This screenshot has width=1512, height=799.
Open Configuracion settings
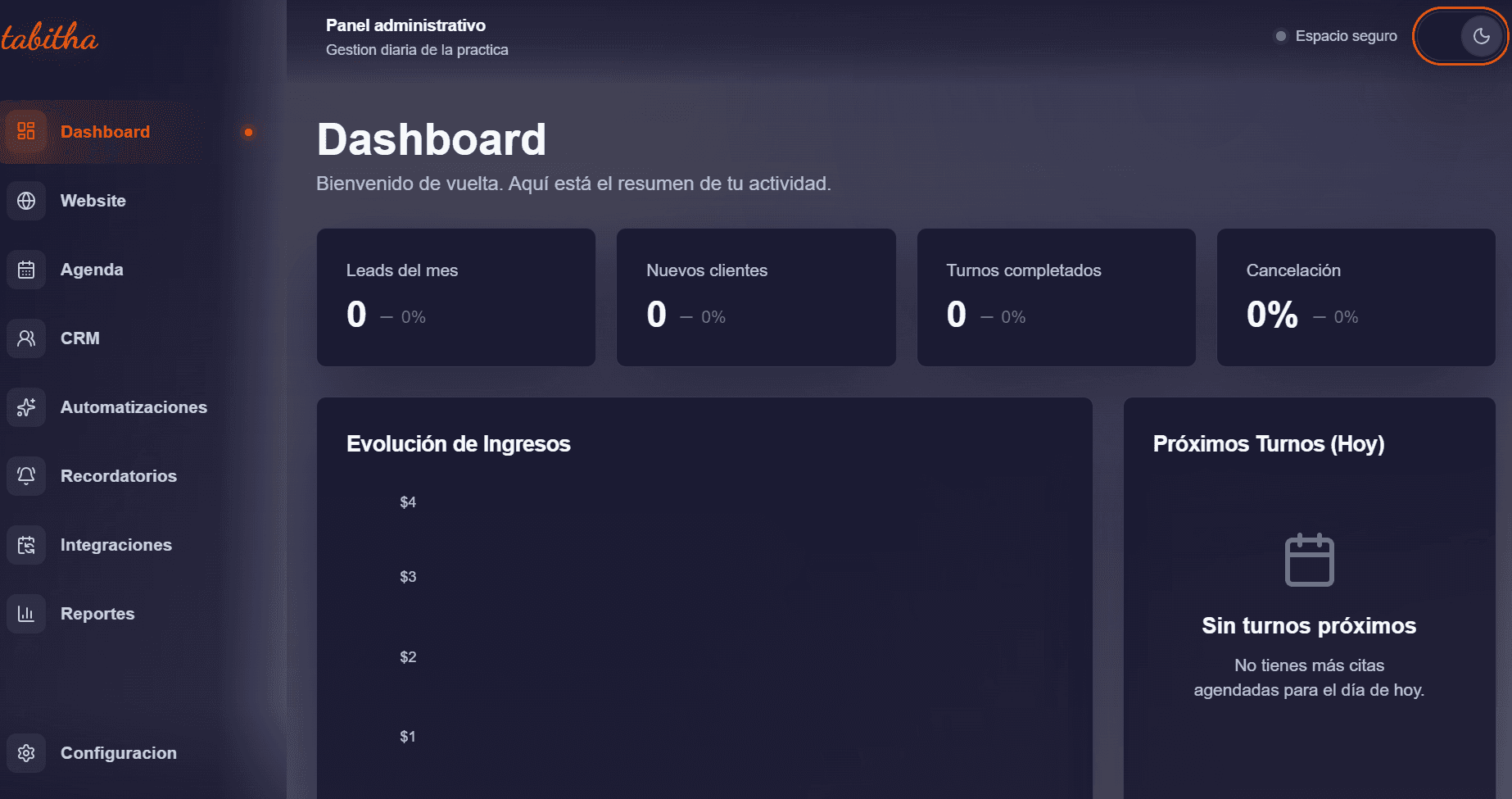131,753
